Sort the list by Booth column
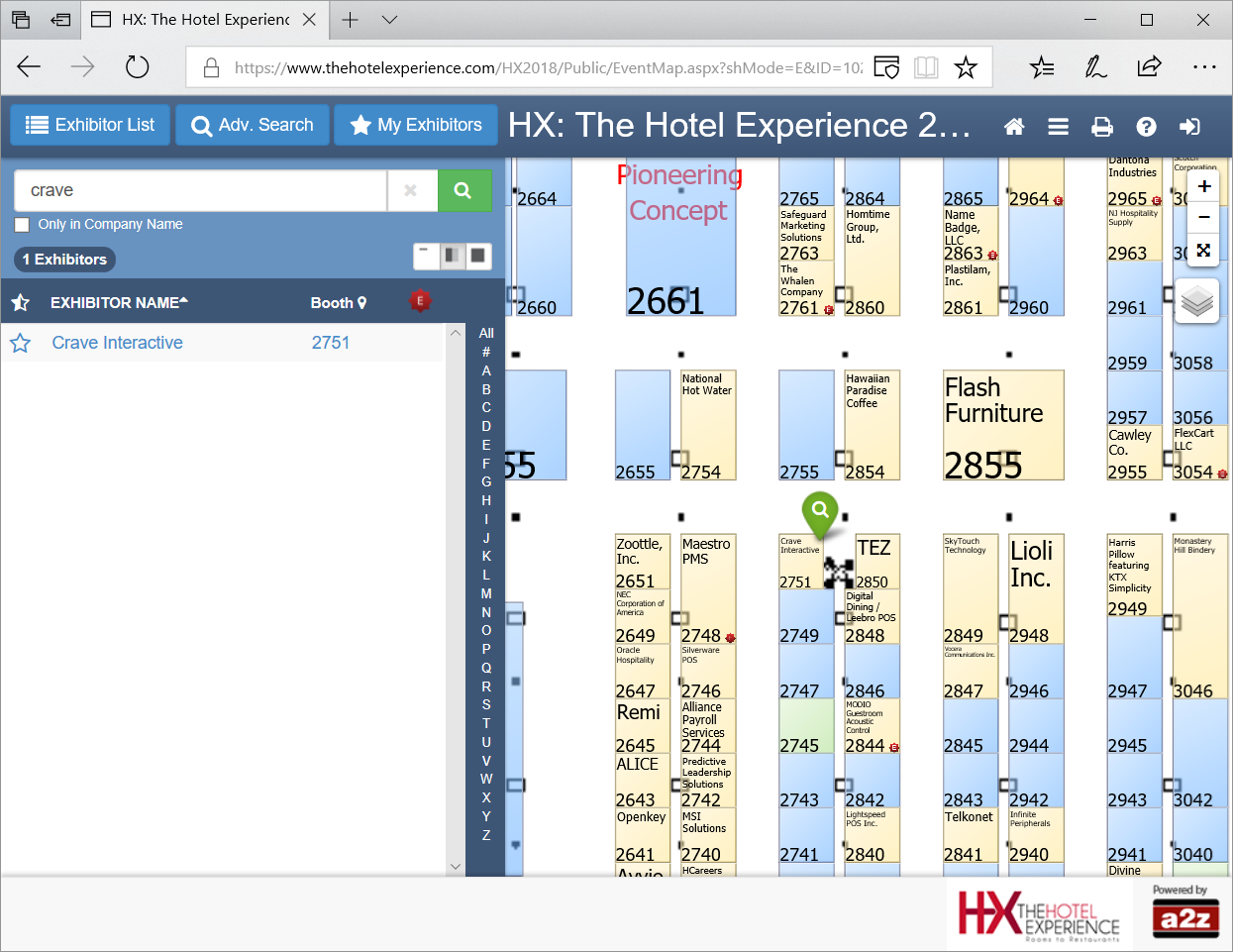 pyautogui.click(x=339, y=303)
